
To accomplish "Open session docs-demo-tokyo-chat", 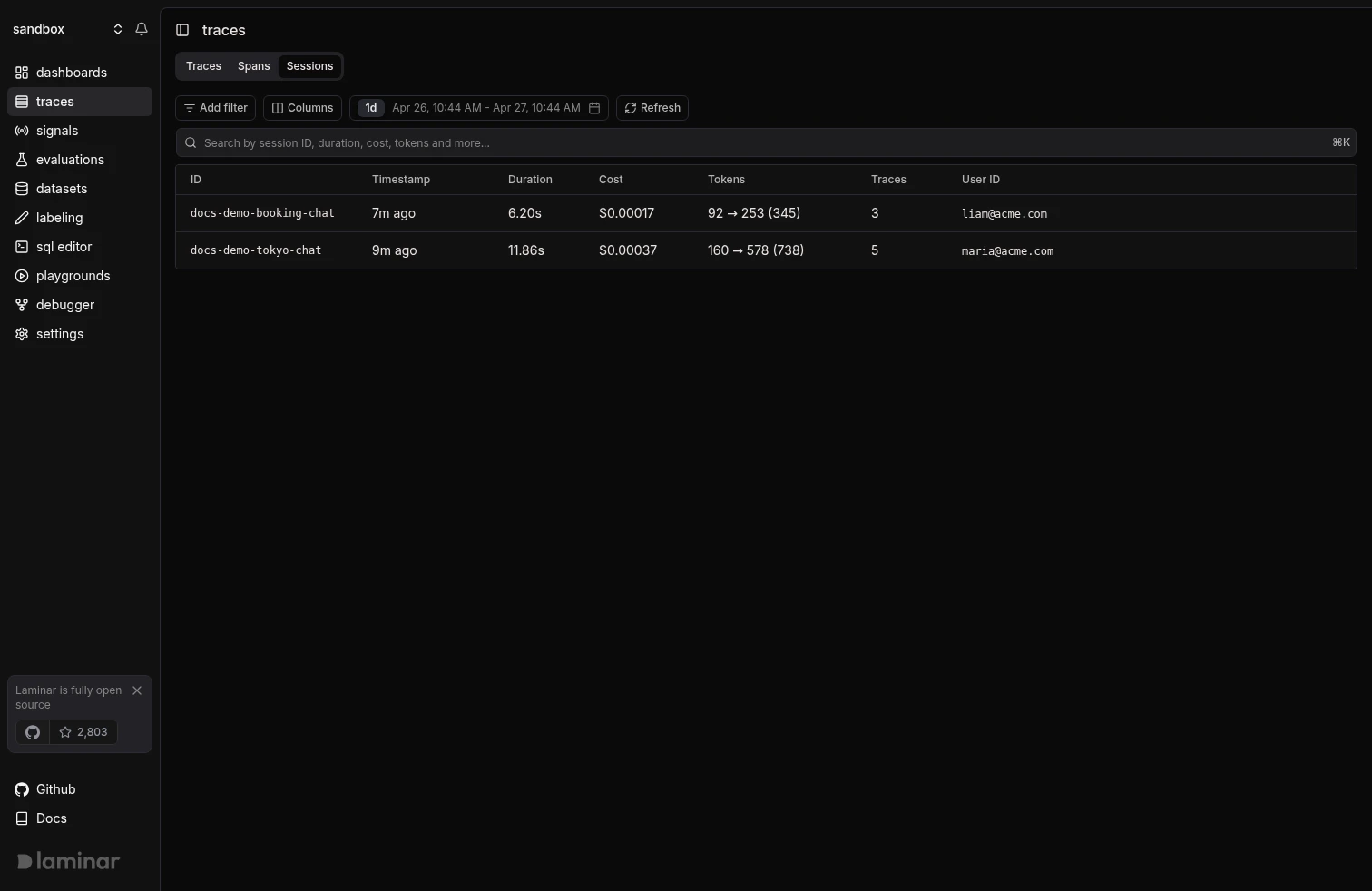I will pyautogui.click(x=256, y=250).
